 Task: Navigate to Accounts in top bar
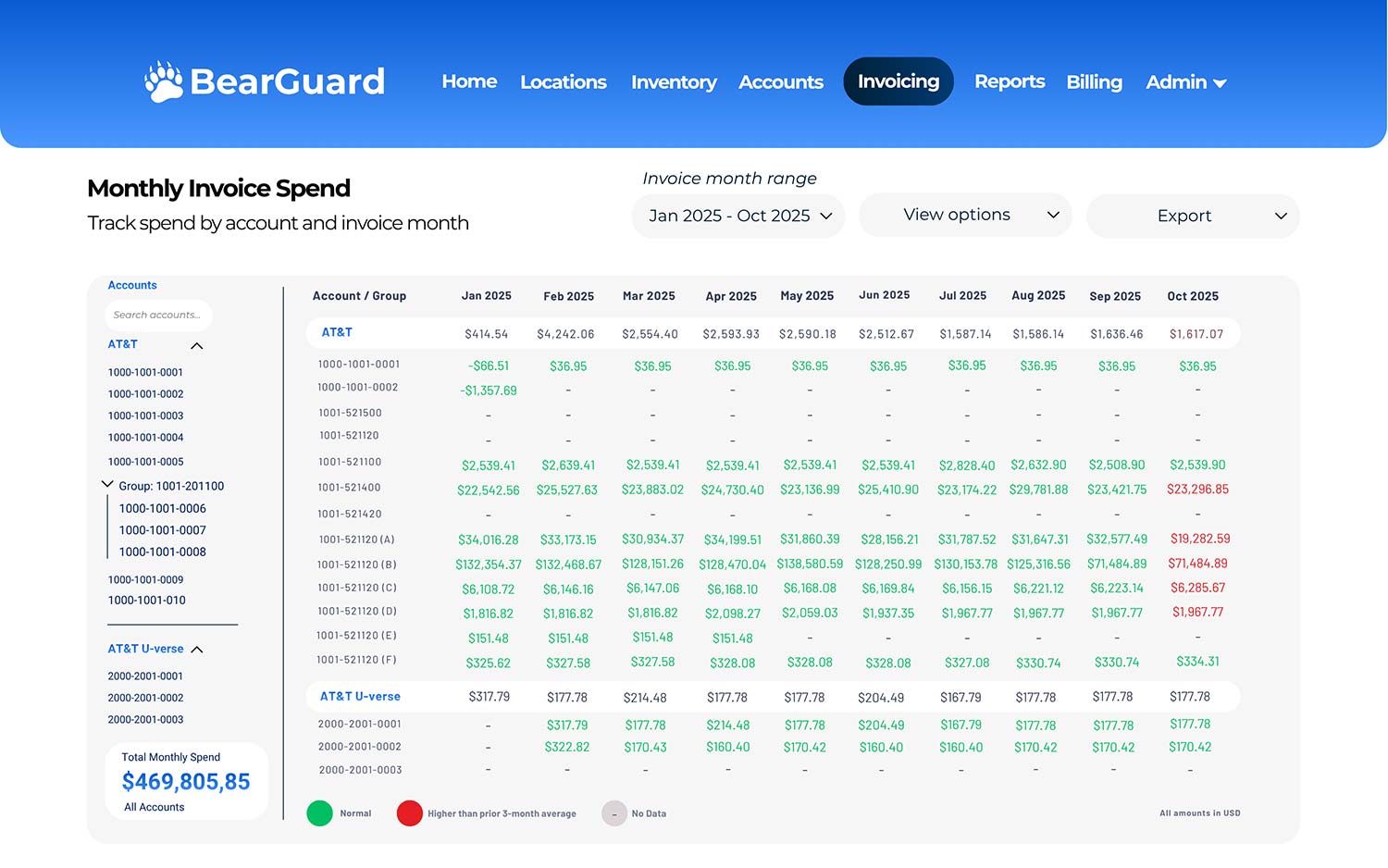click(x=781, y=82)
